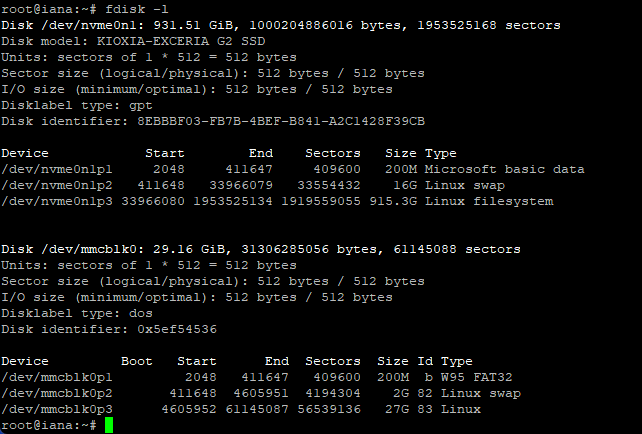
Task: Click disk identifier '0x5ef54536'
Action: [177, 329]
